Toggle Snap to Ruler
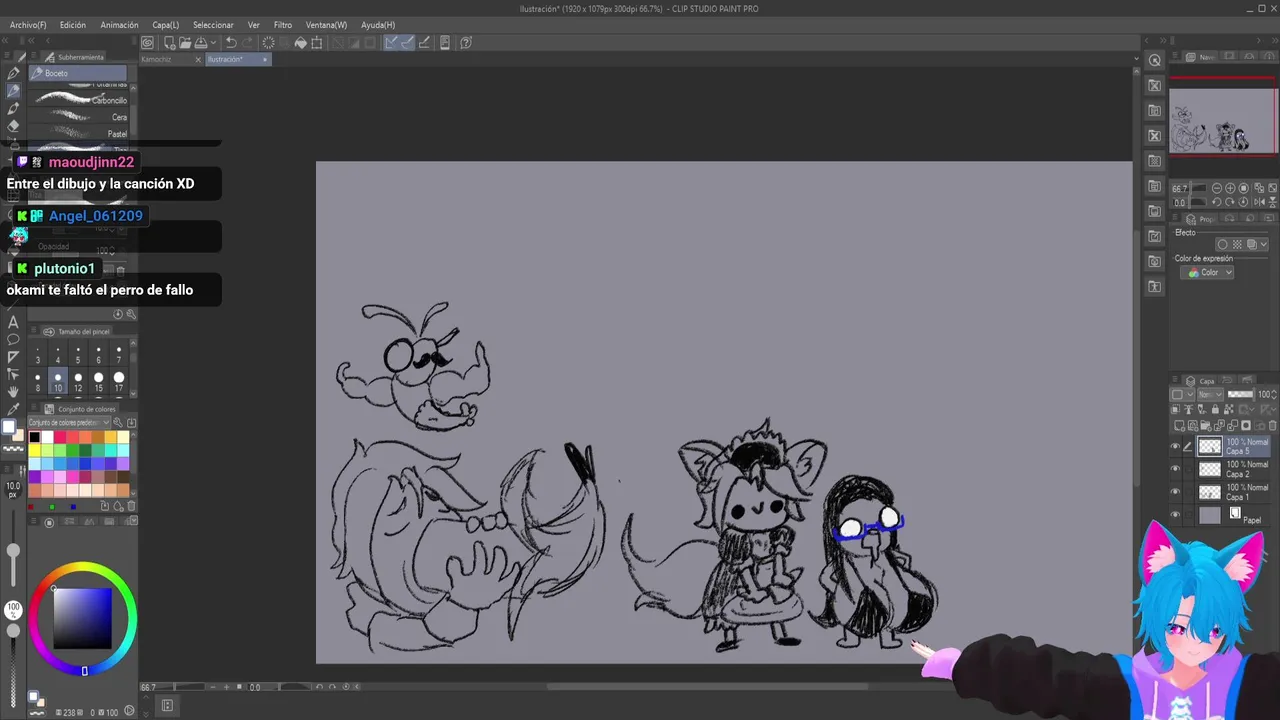 click(x=391, y=43)
